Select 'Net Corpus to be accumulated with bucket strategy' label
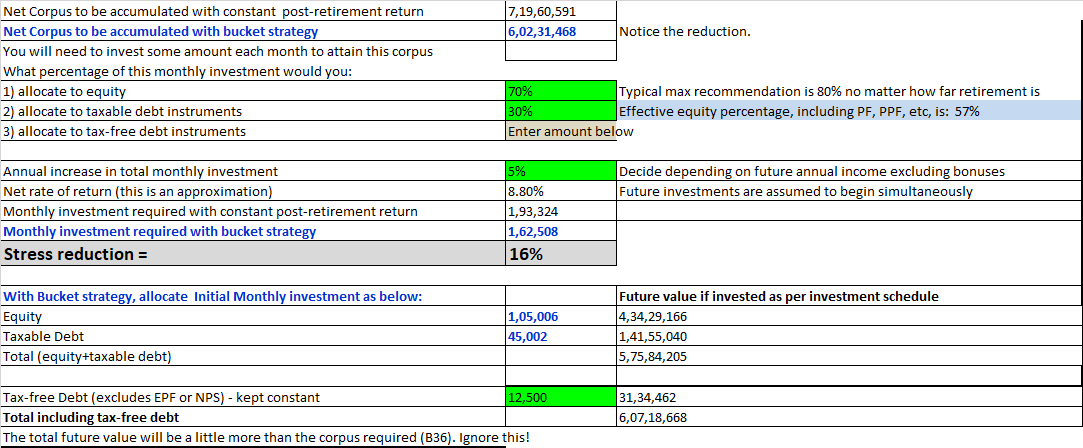 pyautogui.click(x=161, y=32)
